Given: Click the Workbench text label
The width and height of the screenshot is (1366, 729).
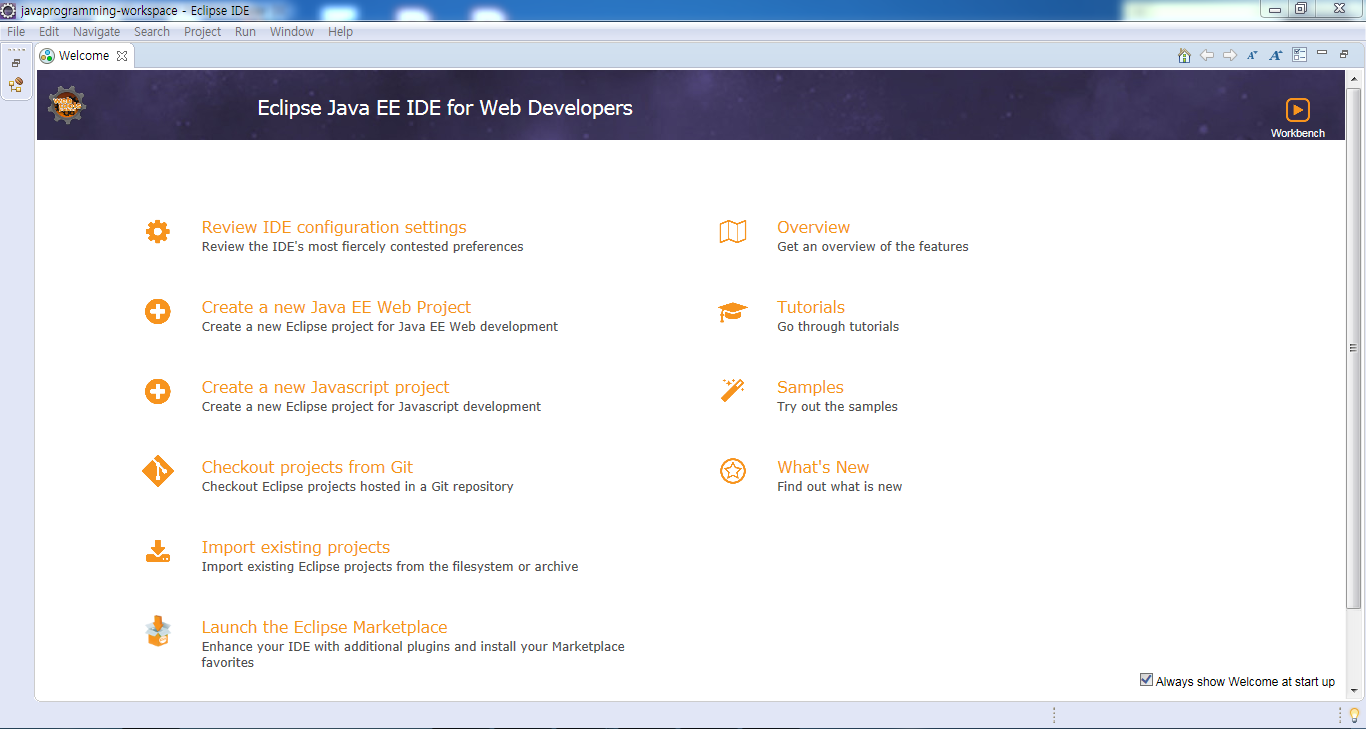Looking at the screenshot, I should click(x=1298, y=133).
